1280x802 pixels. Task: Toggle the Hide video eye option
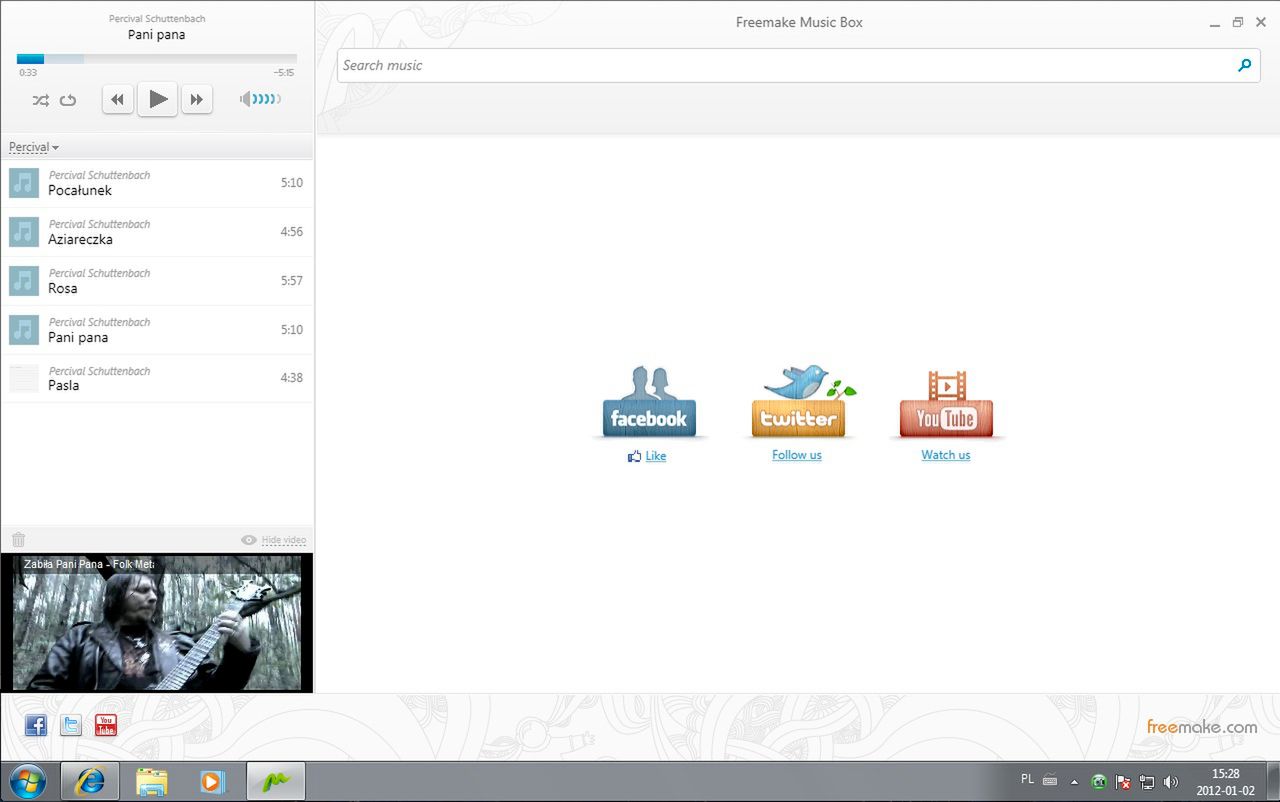coord(274,540)
